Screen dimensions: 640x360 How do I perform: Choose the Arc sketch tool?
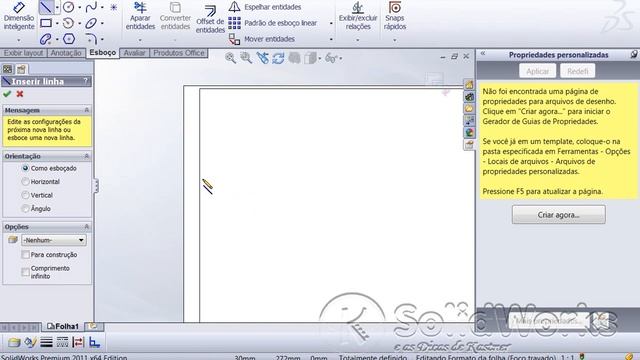tap(69, 23)
